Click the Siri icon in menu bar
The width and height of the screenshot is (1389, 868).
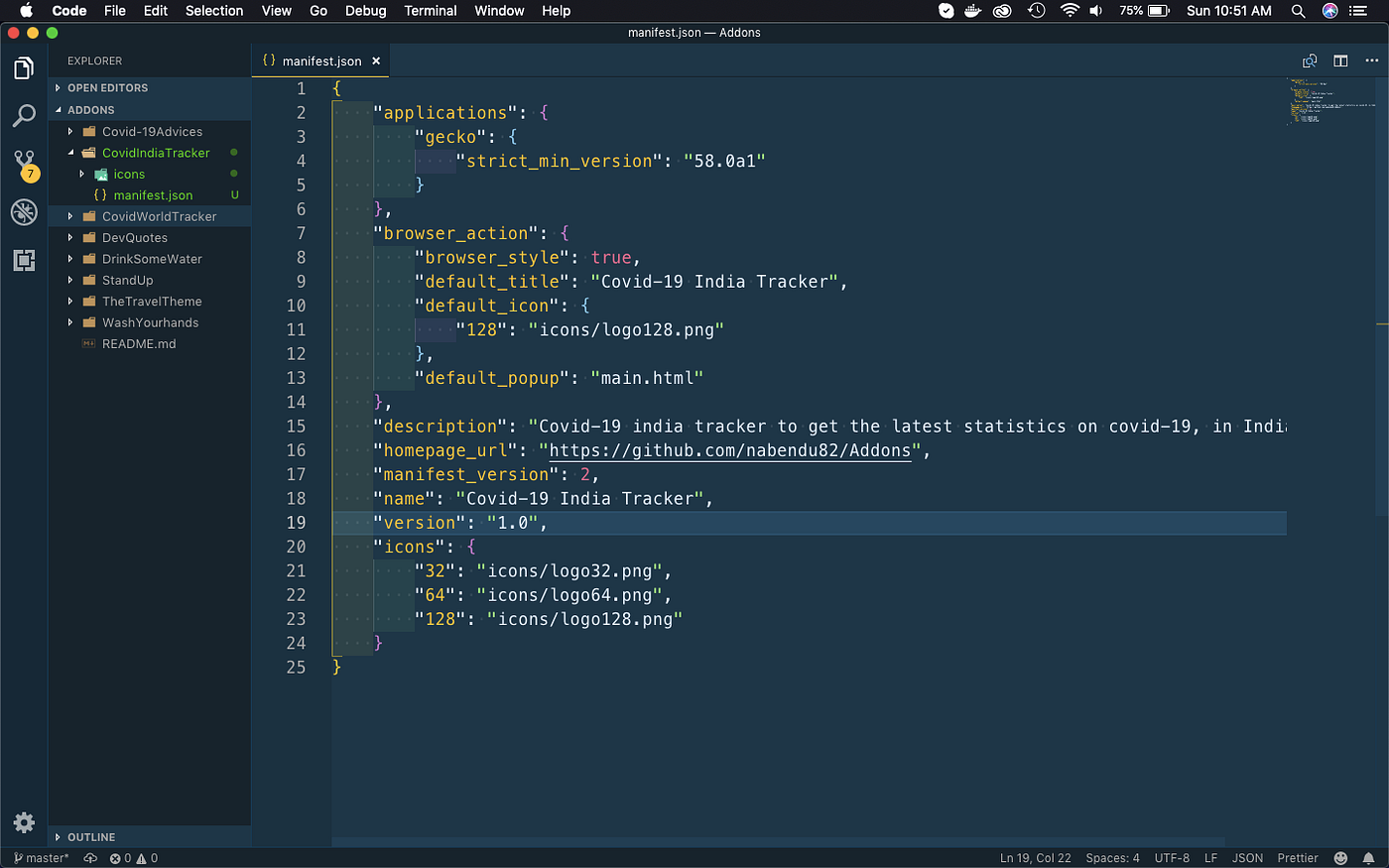pos(1330,11)
